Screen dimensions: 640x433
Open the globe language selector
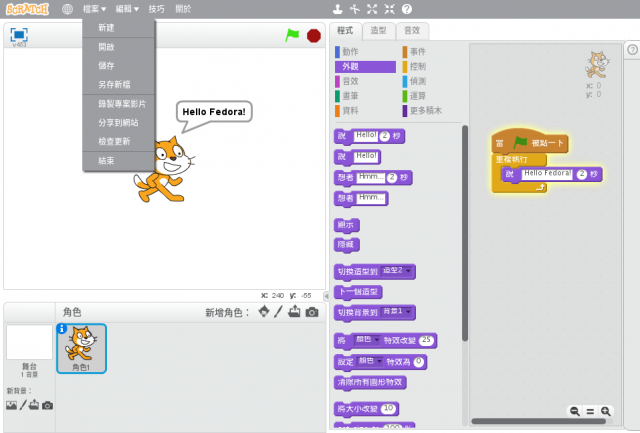point(67,9)
